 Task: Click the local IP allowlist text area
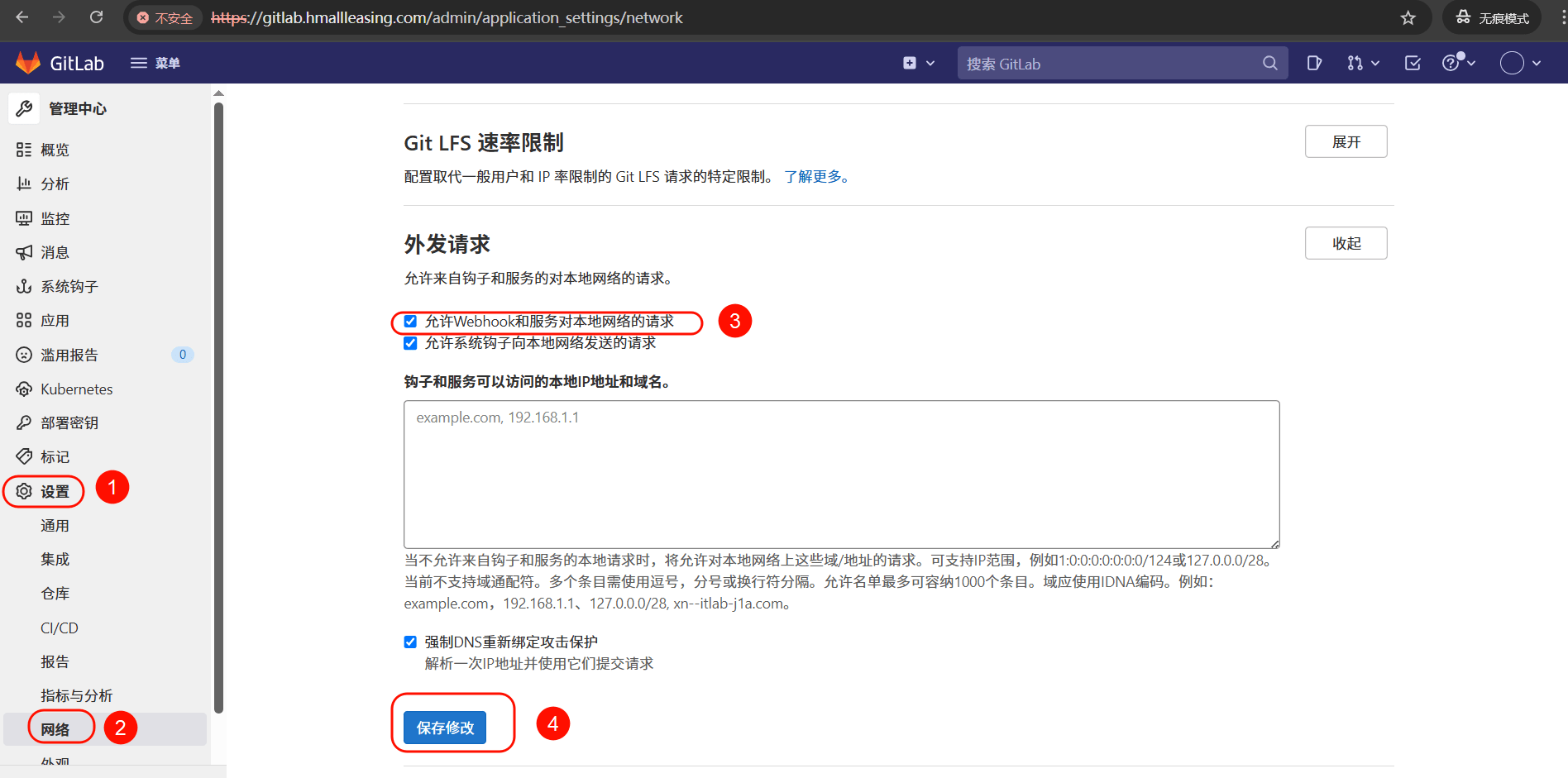coord(841,475)
